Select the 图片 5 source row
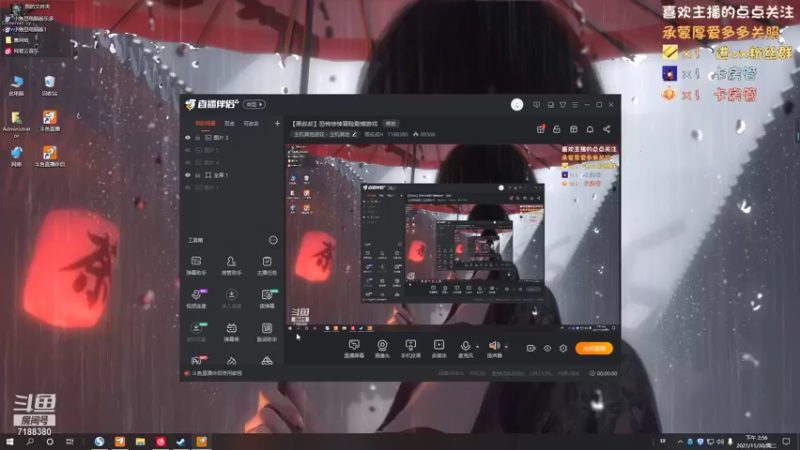Viewport: 800px width, 450px height. tap(233, 150)
